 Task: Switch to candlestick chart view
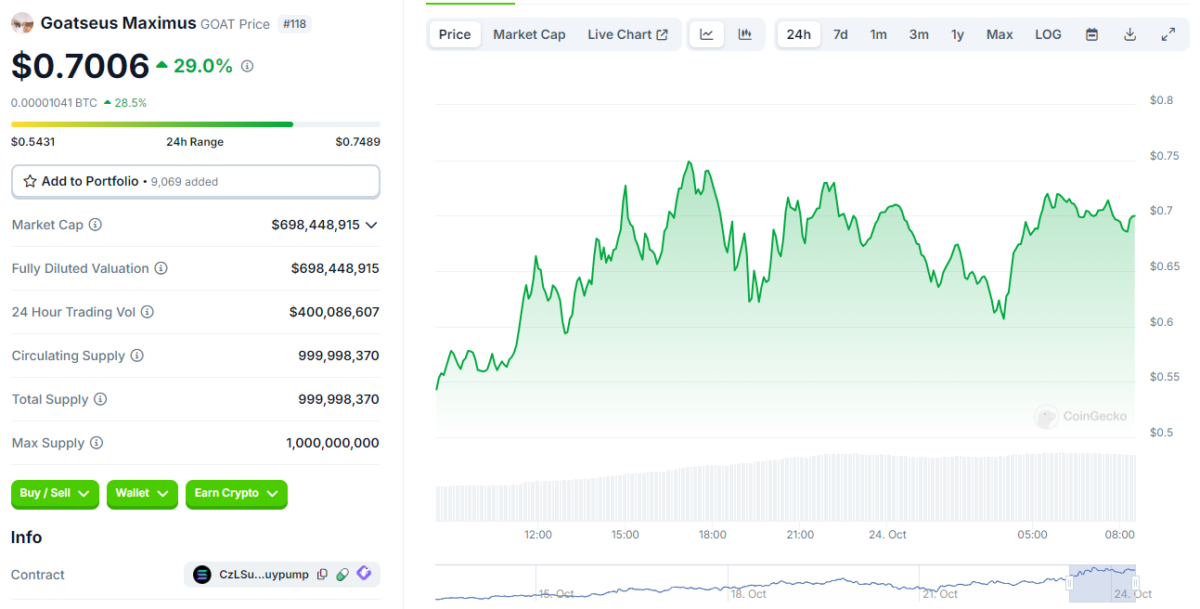tap(745, 34)
